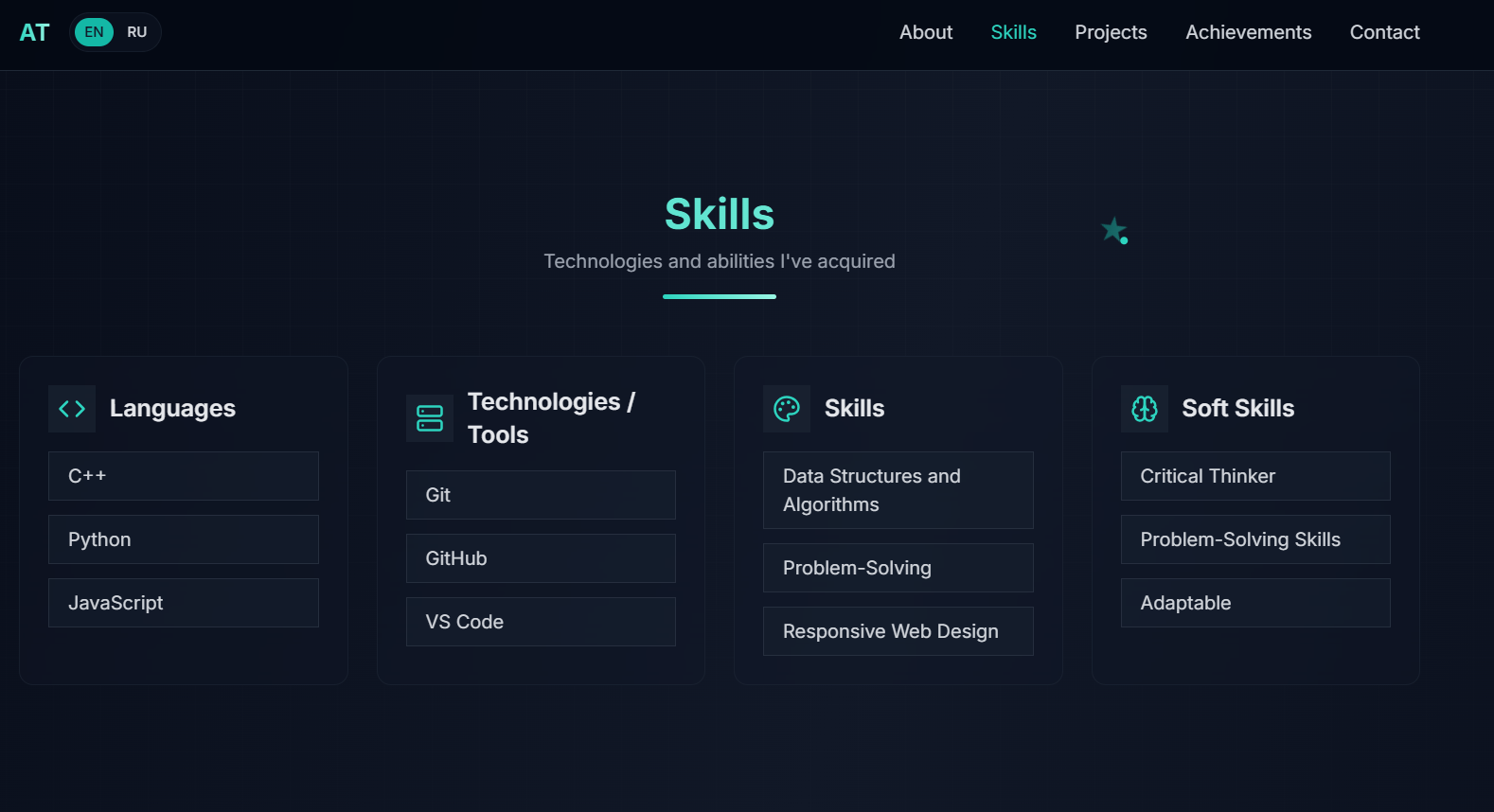
Task: Click the Soft Skills card heading
Action: 1237,409
